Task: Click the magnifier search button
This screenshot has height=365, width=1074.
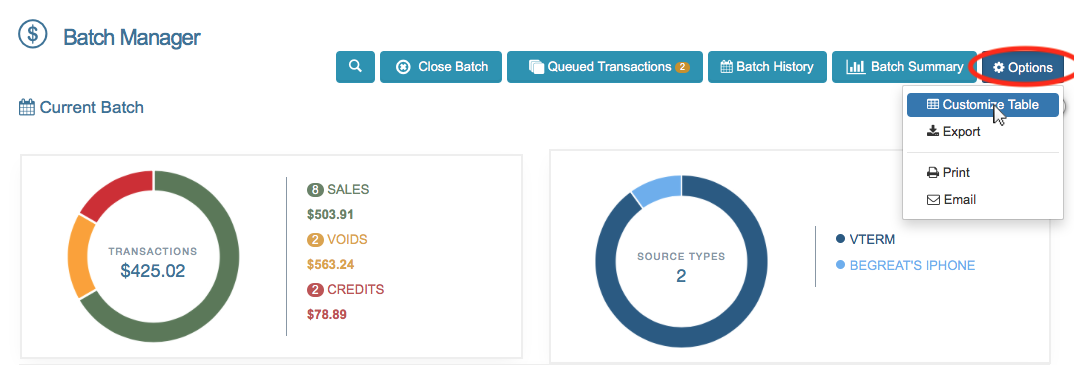Action: pyautogui.click(x=355, y=67)
